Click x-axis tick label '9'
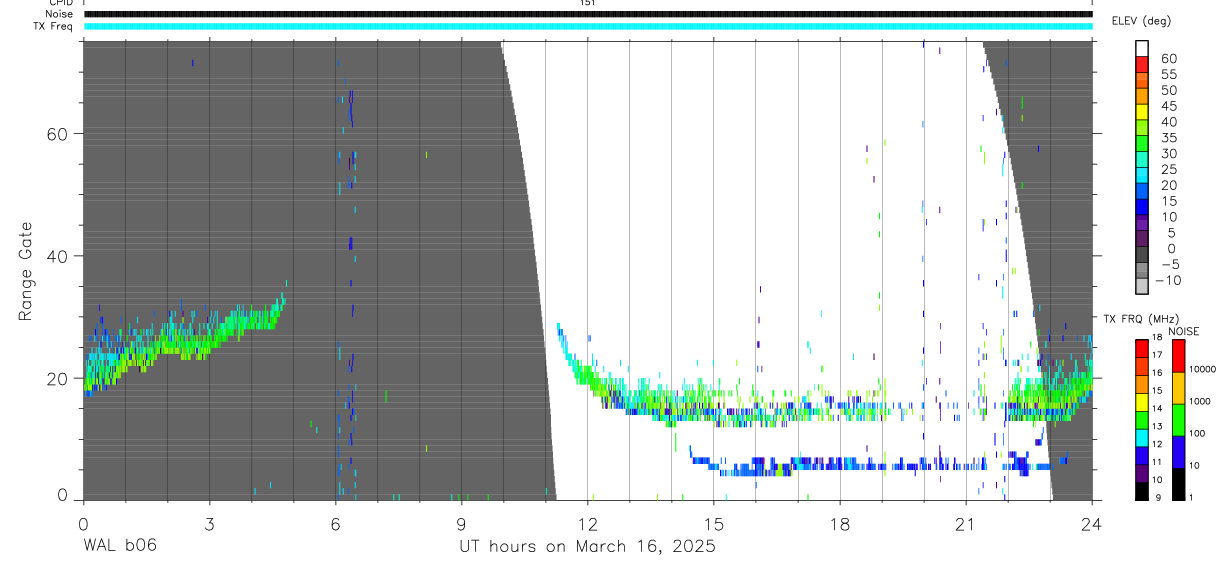Screen dimensions: 1228x567 click(x=461, y=523)
